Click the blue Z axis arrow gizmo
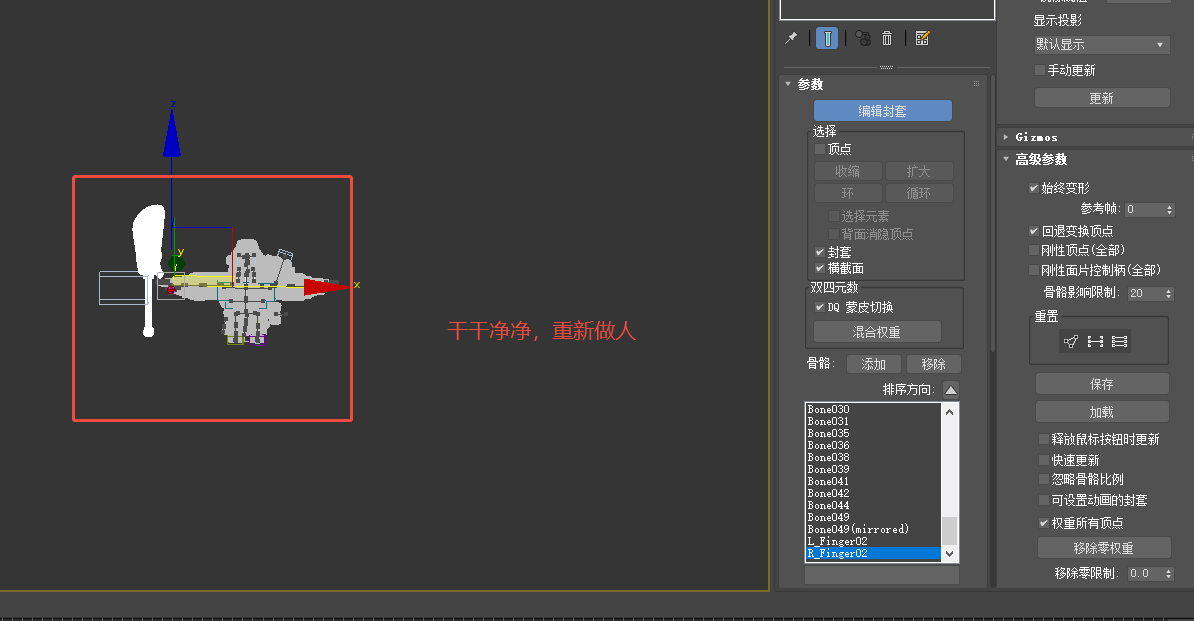Image resolution: width=1194 pixels, height=621 pixels. point(171,134)
